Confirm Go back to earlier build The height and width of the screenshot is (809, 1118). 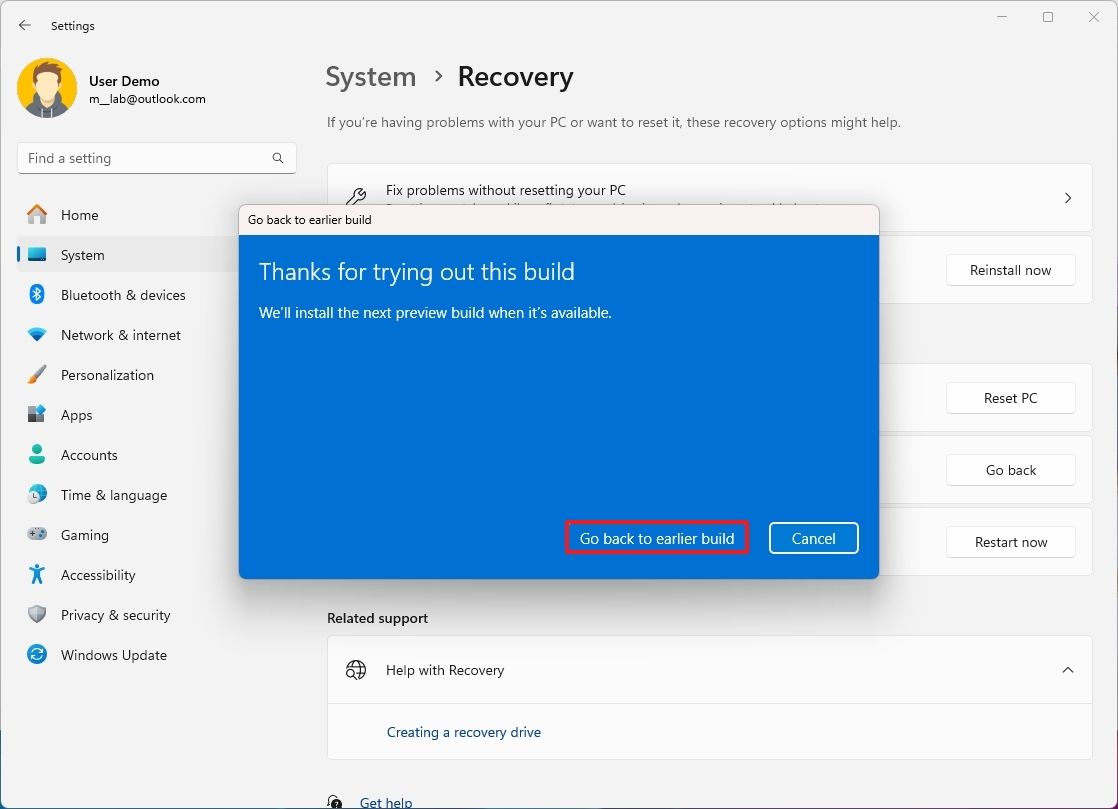click(x=656, y=538)
